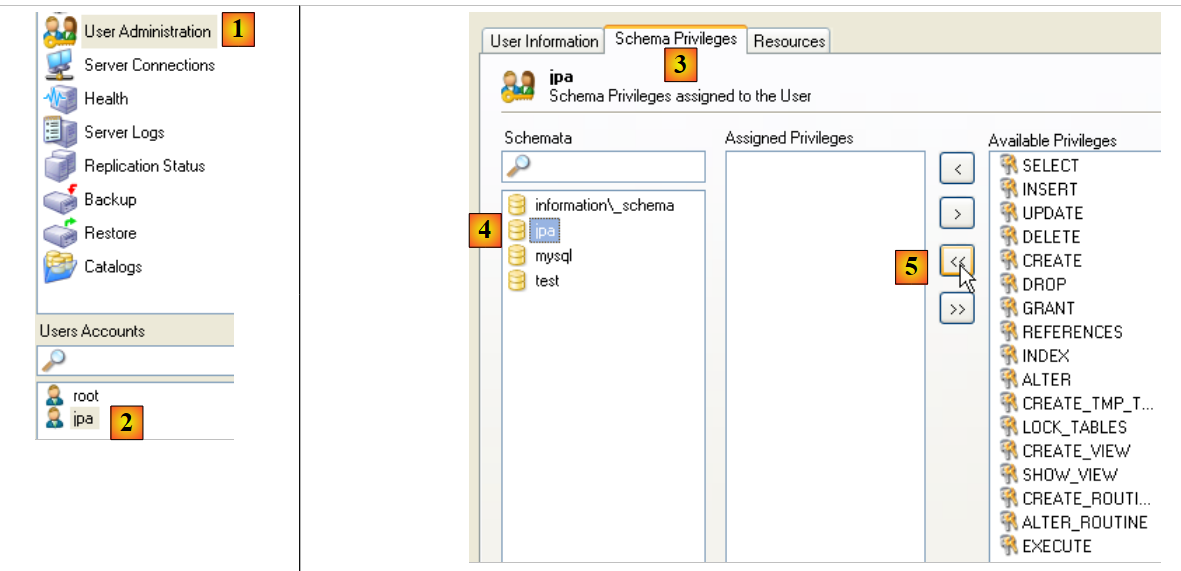Image resolution: width=1181 pixels, height=571 pixels.
Task: Select the information_schema schema
Action: [603, 205]
